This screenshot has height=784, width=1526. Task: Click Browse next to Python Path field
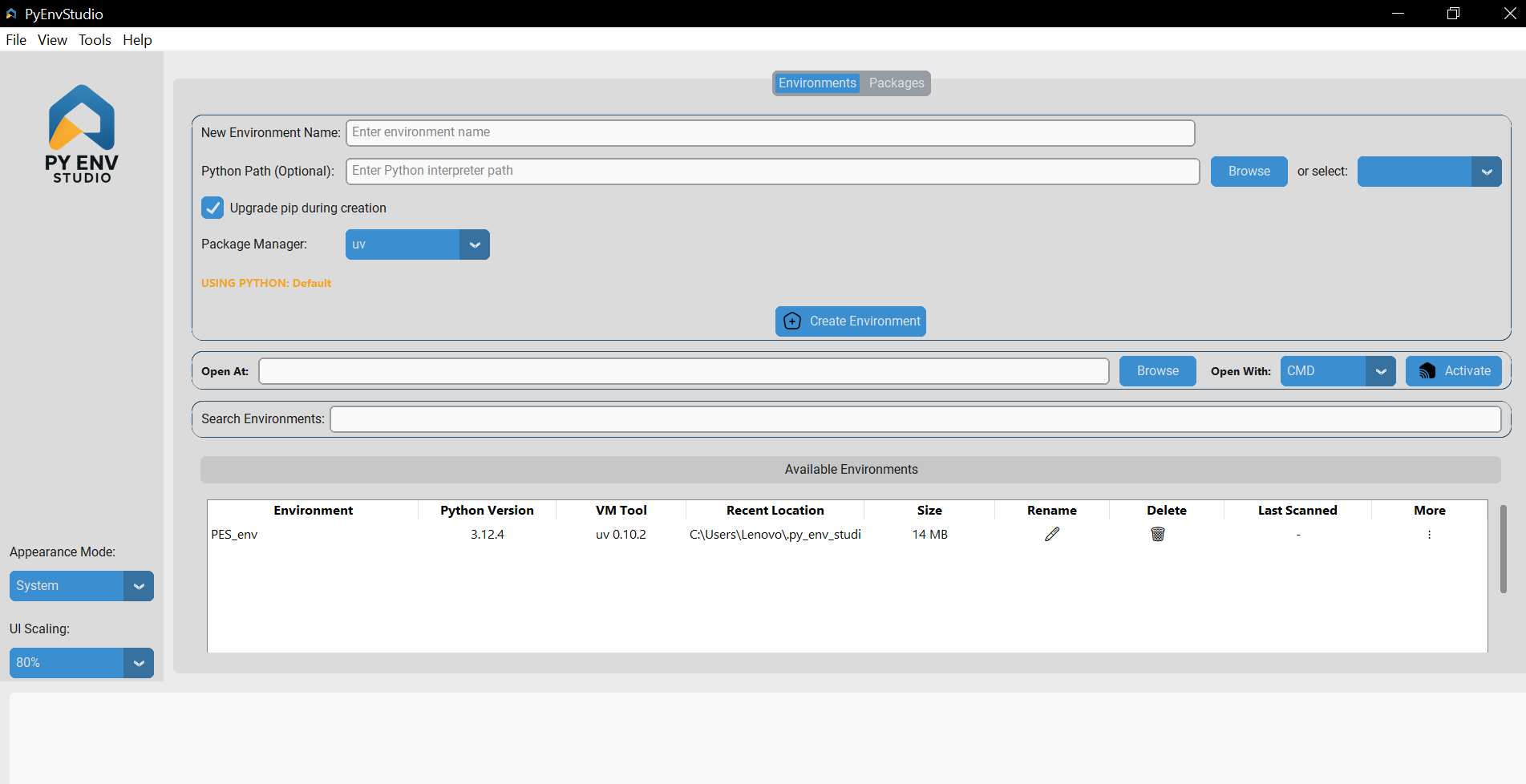[1249, 172]
